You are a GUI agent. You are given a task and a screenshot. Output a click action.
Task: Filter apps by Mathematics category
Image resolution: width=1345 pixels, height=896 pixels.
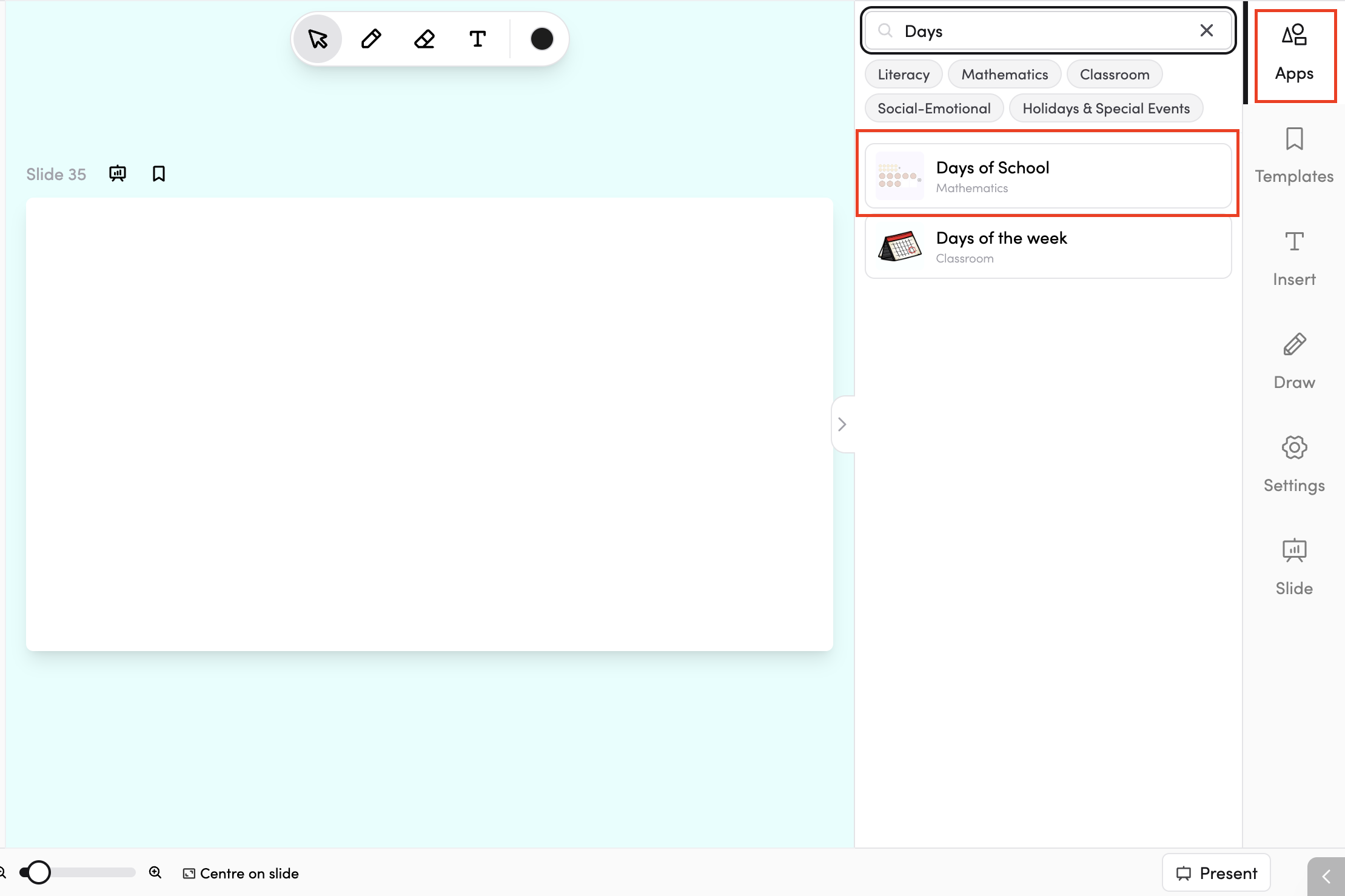coord(1005,75)
